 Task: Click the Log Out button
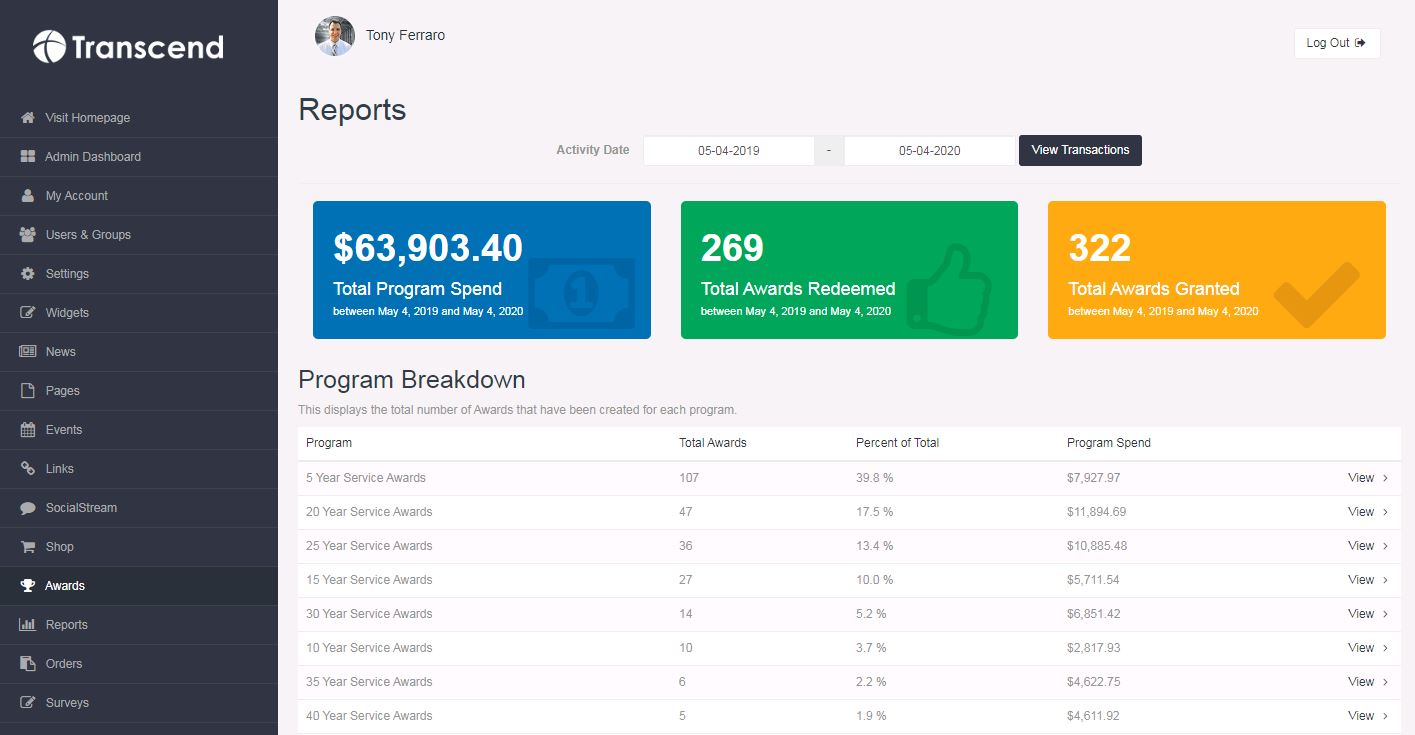pos(1337,43)
